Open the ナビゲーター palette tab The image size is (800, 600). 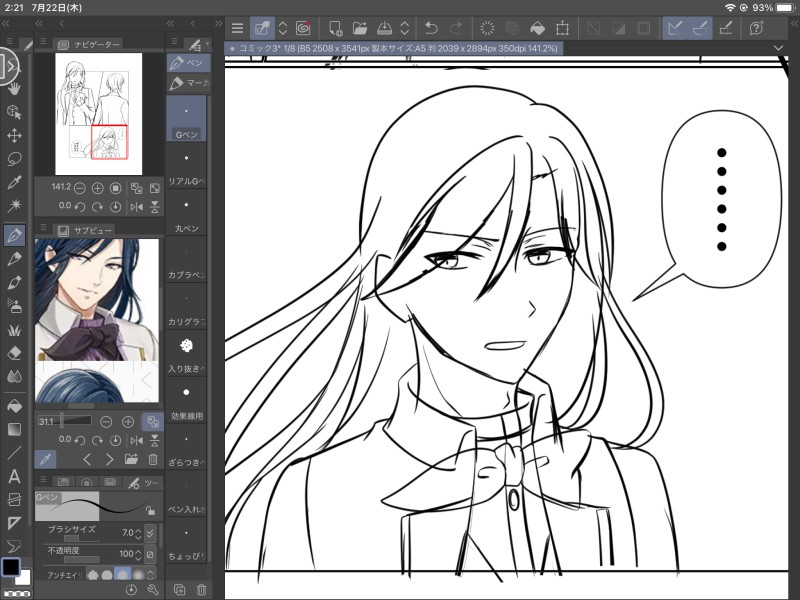[x=89, y=44]
